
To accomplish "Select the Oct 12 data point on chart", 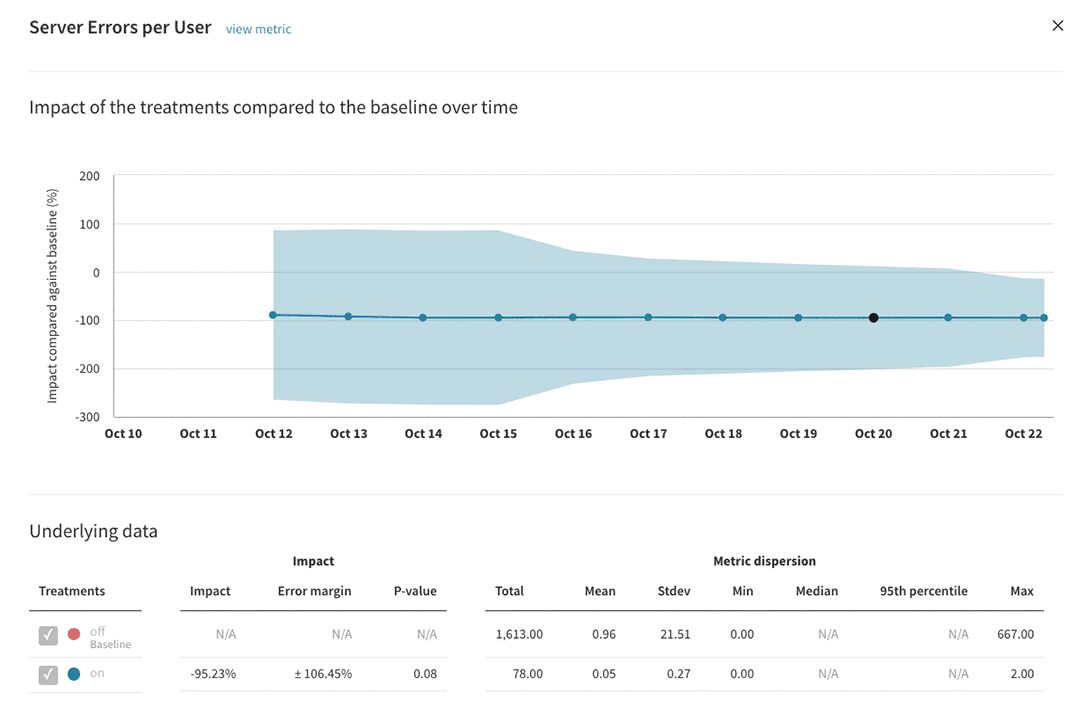I will (273, 315).
